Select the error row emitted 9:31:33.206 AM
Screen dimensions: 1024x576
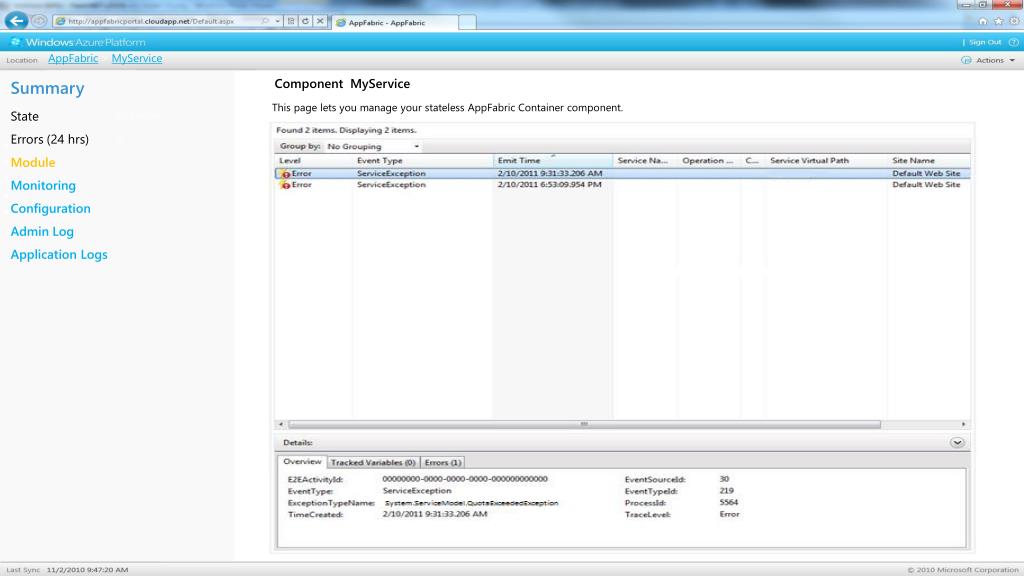[622, 174]
